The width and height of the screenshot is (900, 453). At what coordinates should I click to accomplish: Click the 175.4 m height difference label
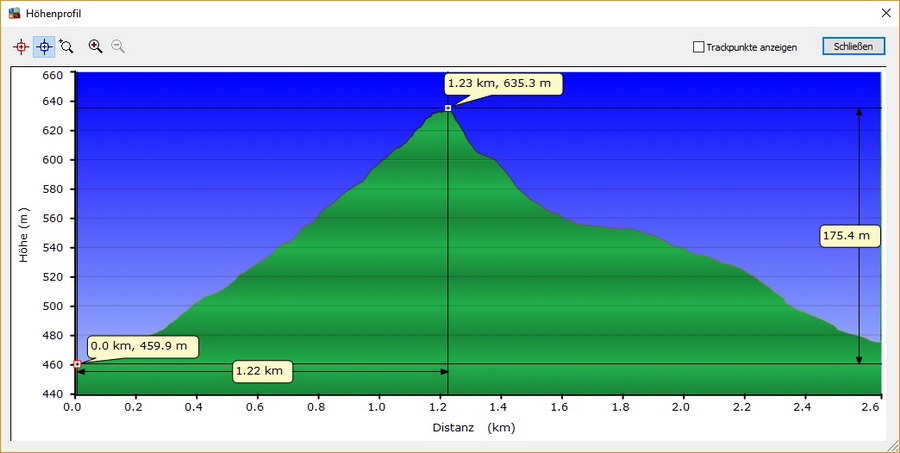[849, 237]
